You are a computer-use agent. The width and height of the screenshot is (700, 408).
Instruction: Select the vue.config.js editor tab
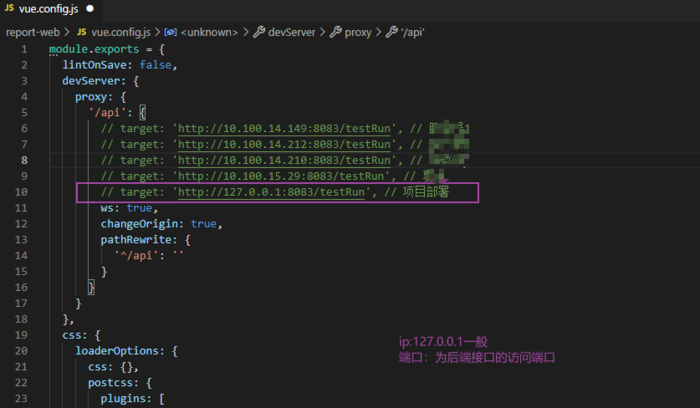49,9
